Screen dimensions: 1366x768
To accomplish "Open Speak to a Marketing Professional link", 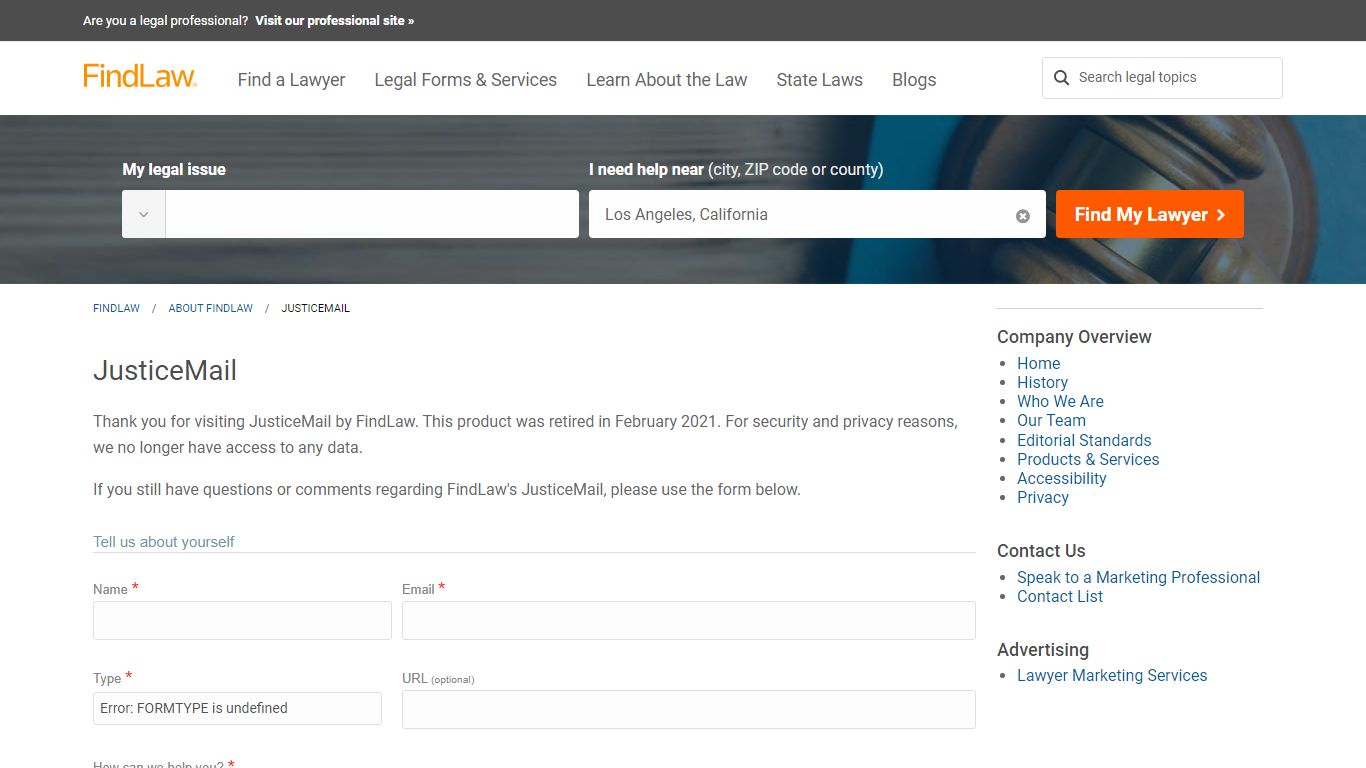I will click(x=1138, y=577).
